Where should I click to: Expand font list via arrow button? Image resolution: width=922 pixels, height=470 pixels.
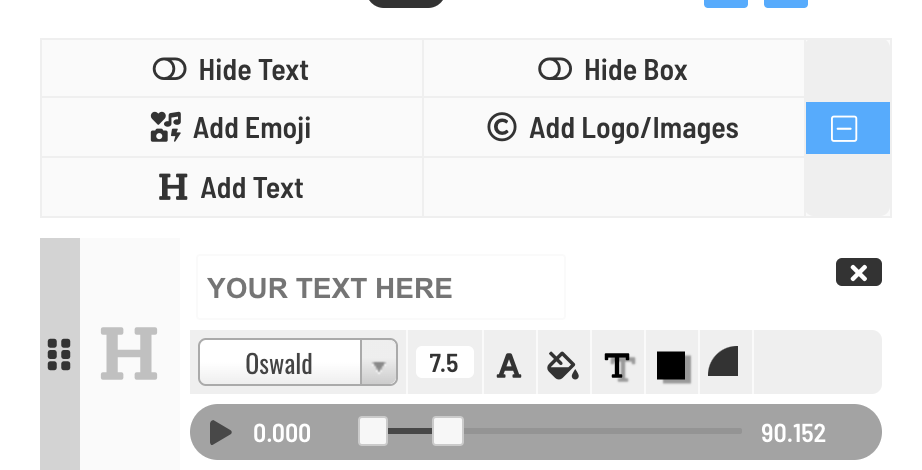(379, 363)
